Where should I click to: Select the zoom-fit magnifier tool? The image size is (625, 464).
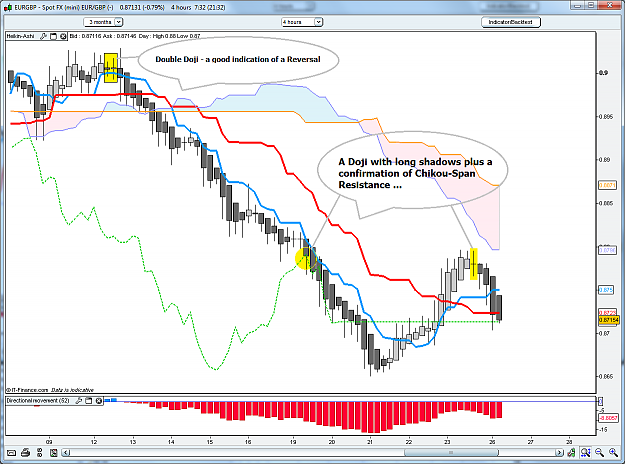coord(585,452)
